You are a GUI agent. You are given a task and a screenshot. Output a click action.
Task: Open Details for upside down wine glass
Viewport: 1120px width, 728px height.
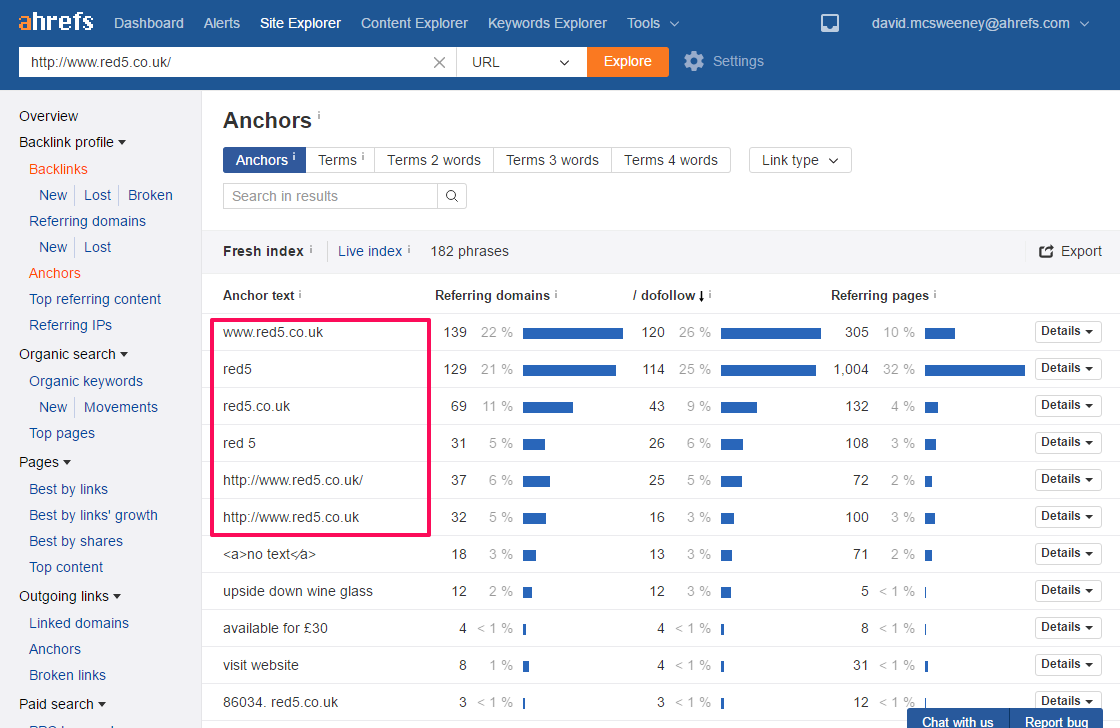click(1068, 591)
